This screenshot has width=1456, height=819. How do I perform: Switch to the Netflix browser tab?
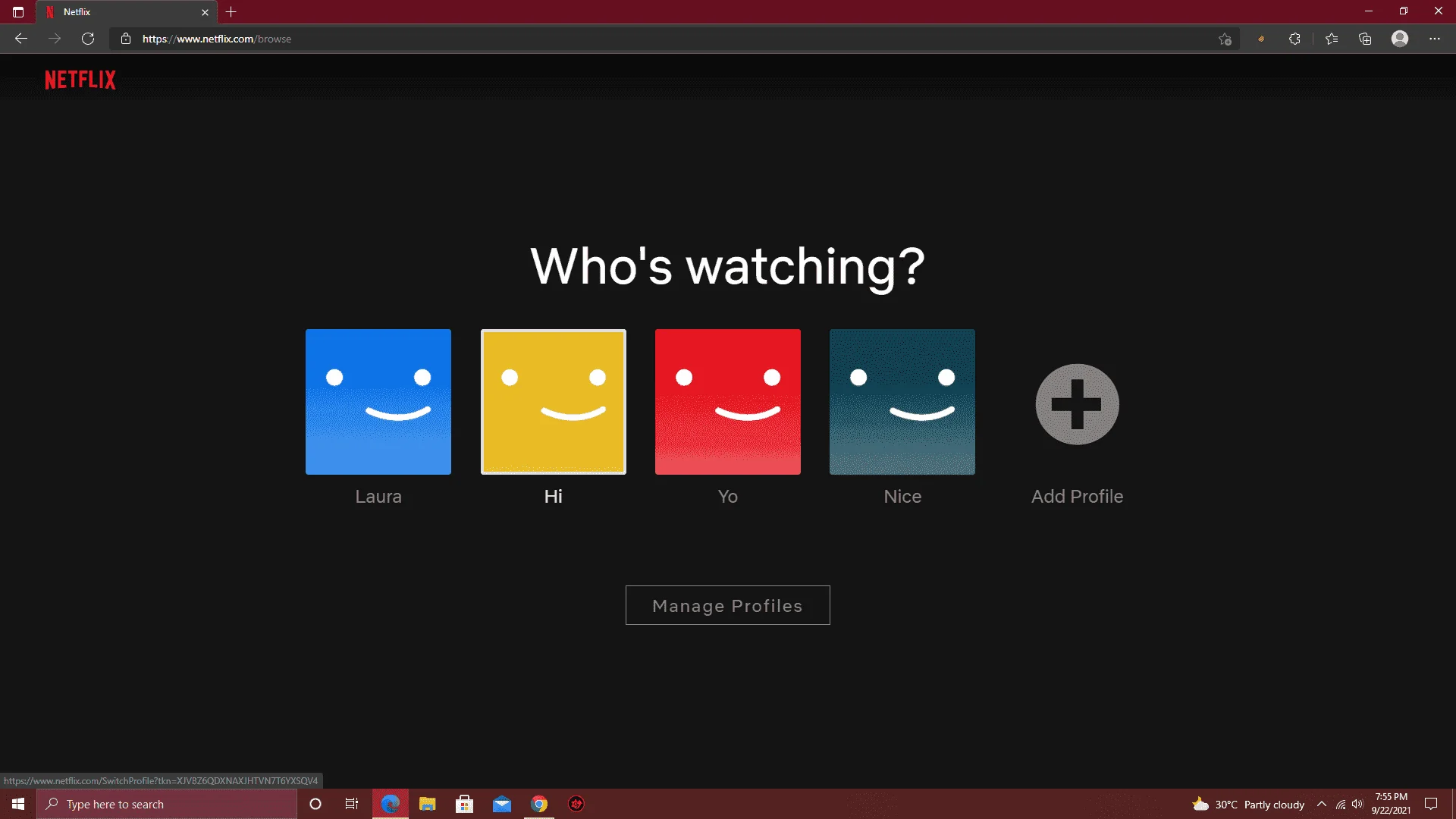pyautogui.click(x=127, y=12)
